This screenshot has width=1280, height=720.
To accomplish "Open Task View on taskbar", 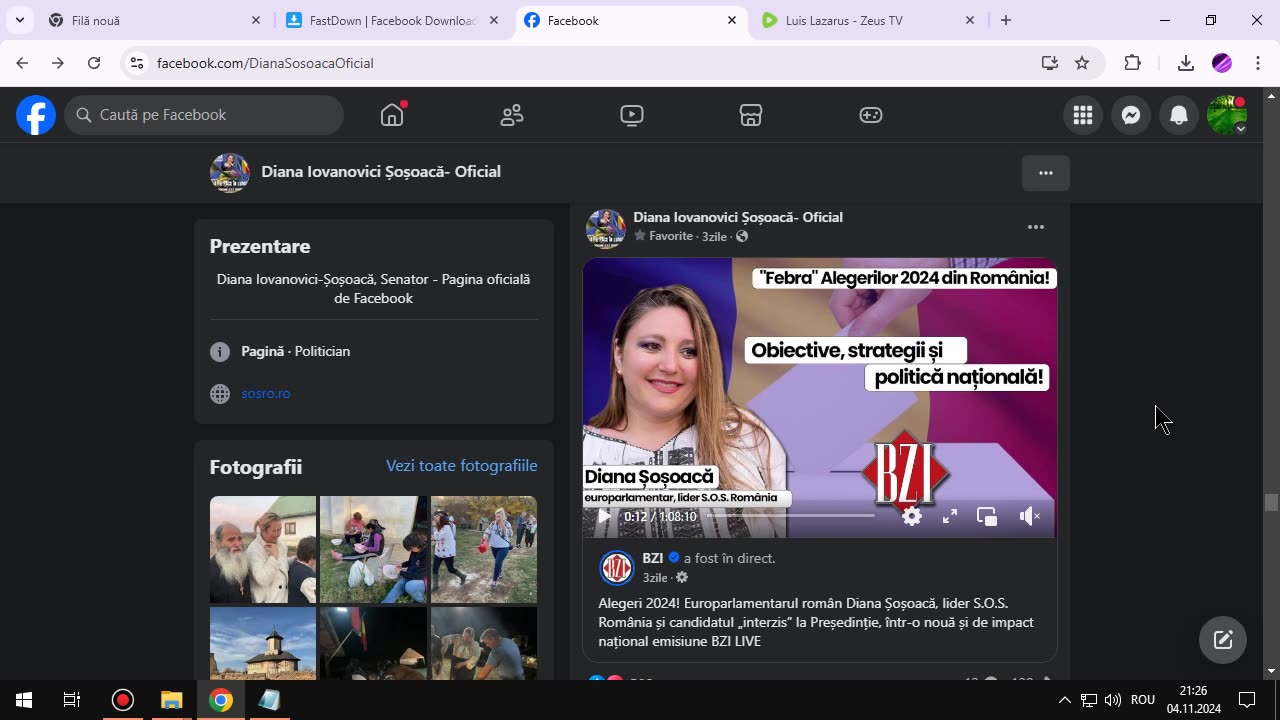I will [x=72, y=700].
